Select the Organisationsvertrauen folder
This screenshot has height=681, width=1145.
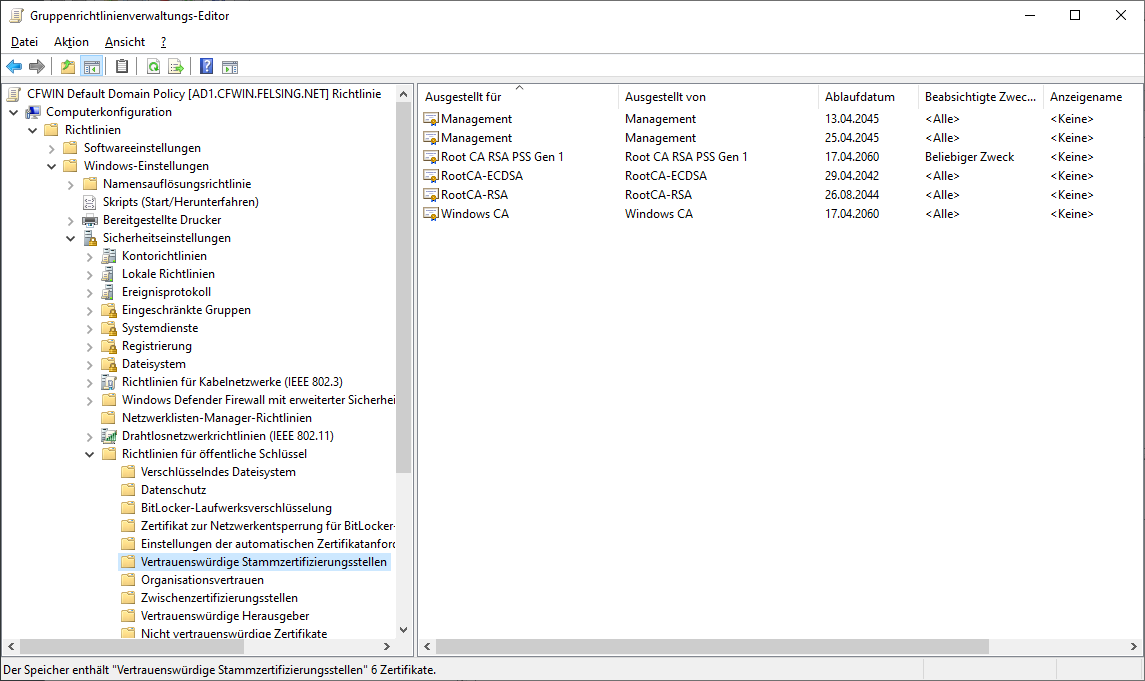[x=202, y=580]
